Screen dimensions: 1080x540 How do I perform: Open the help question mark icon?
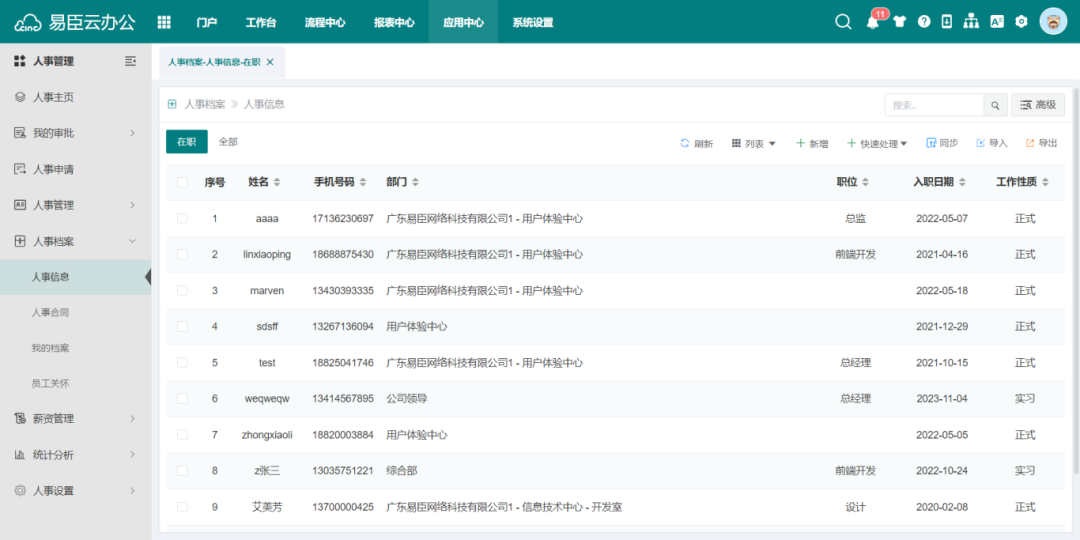tap(924, 21)
